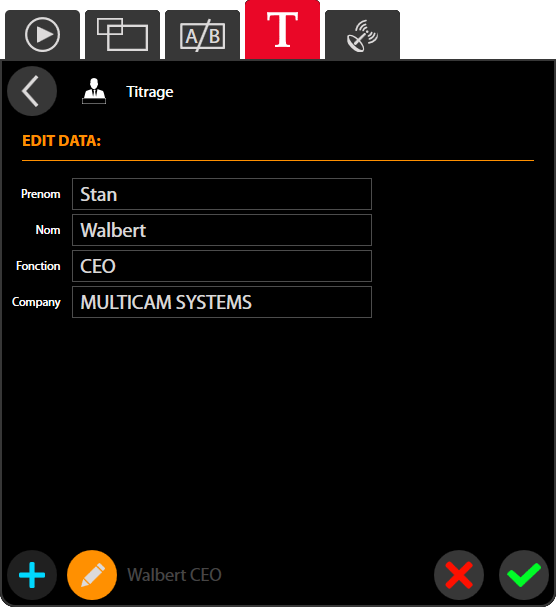556x607 pixels.
Task: Click the orange pencil edit button
Action: [92, 575]
